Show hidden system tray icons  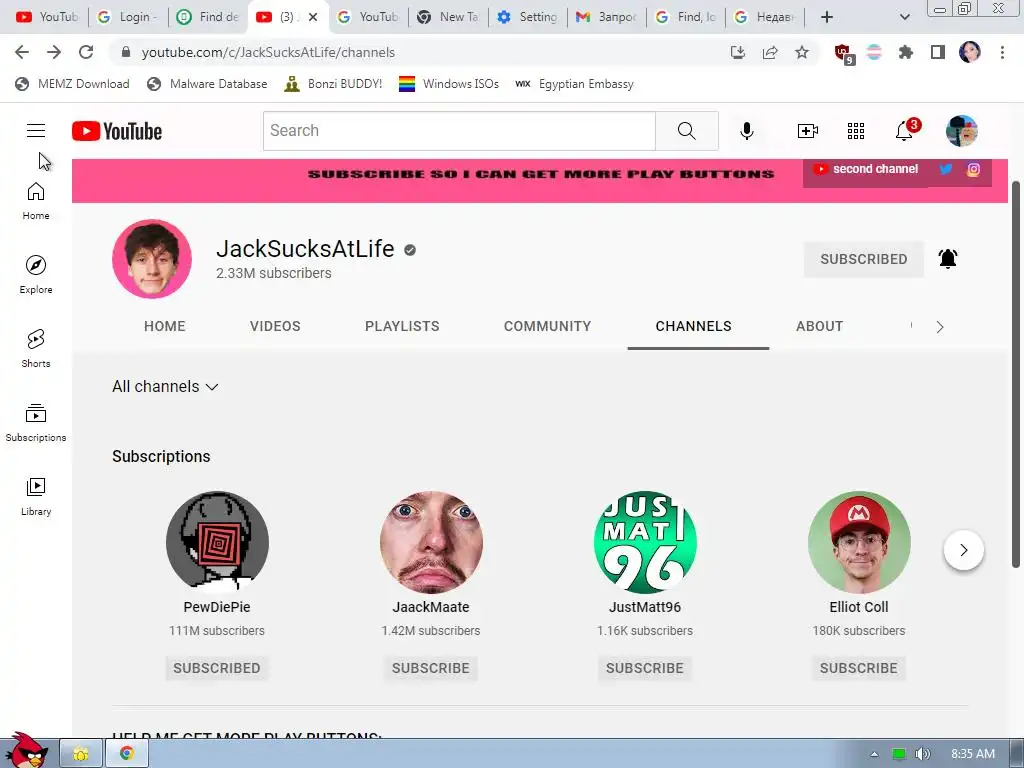click(x=874, y=754)
